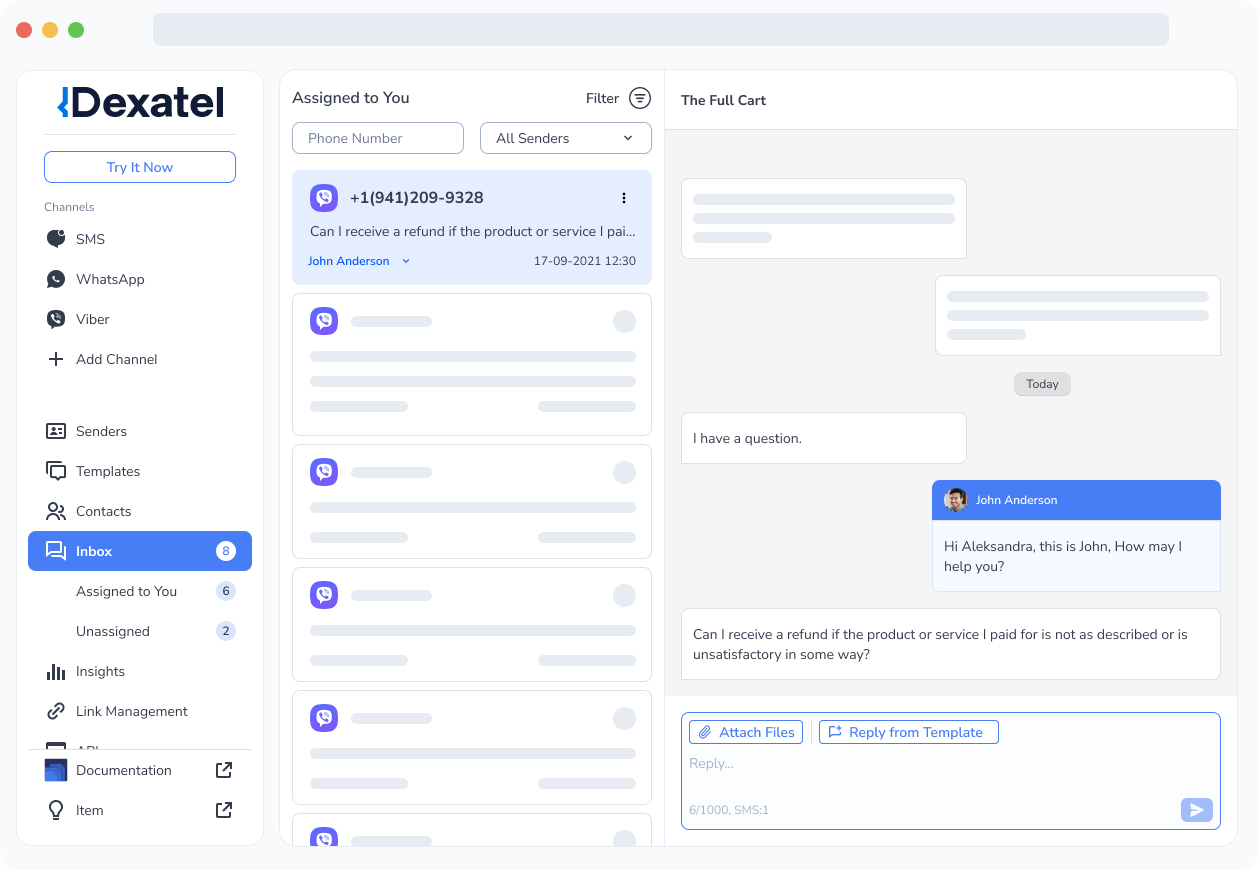Open the All Senders dropdown

pyautogui.click(x=565, y=137)
